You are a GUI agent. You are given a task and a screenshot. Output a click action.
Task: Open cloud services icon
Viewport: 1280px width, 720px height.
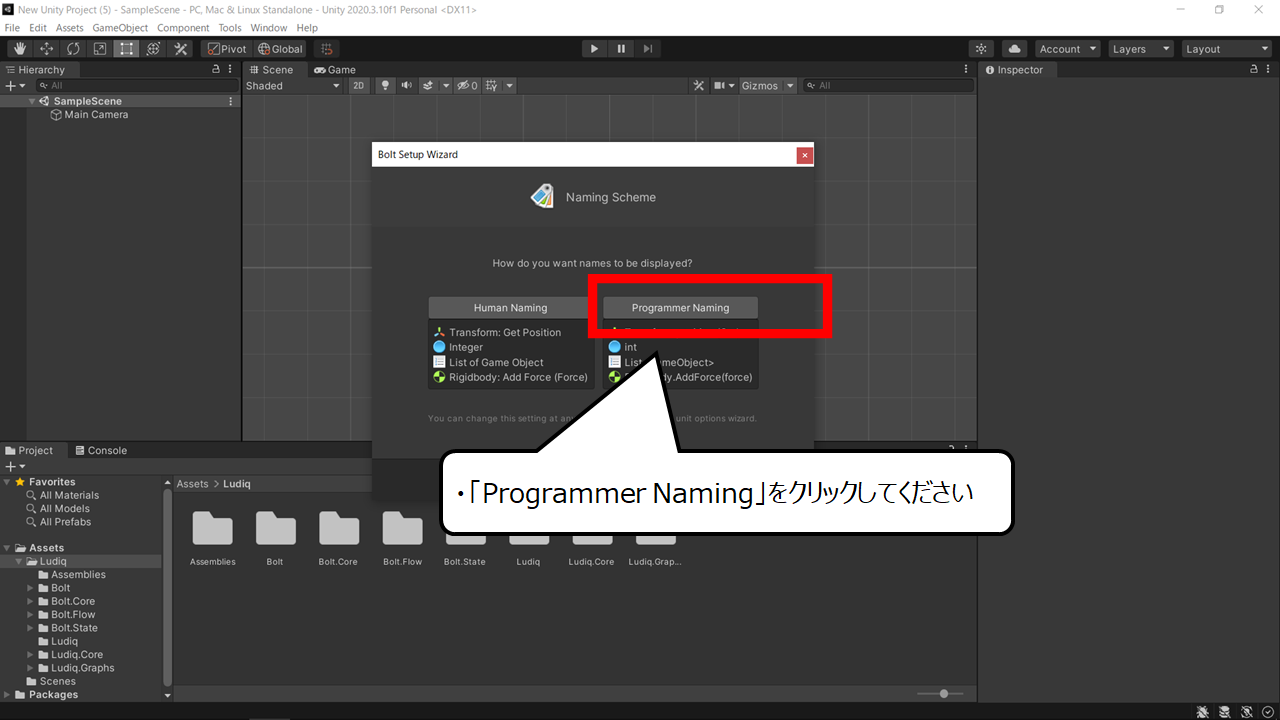click(1014, 49)
